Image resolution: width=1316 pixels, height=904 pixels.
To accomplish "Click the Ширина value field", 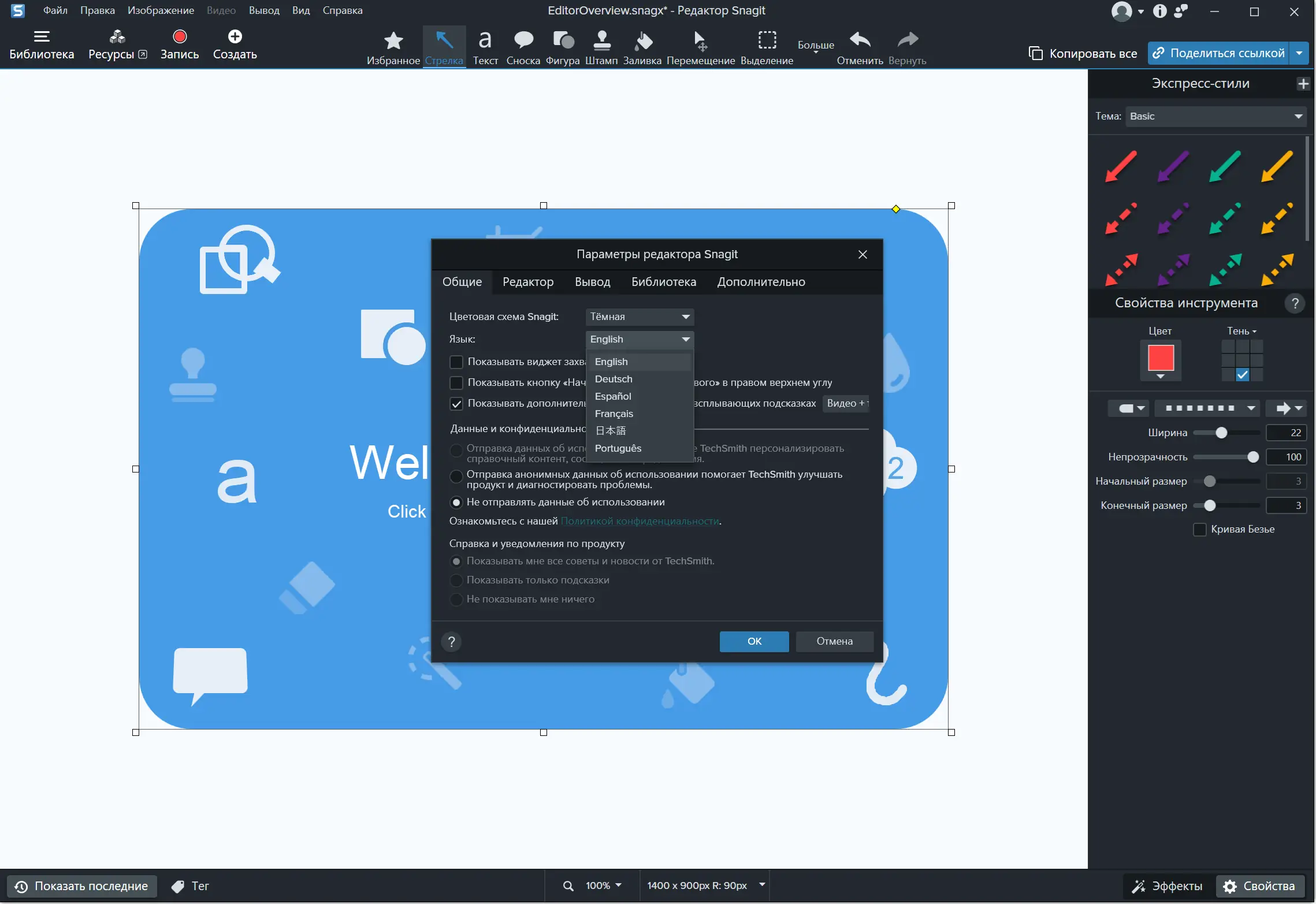I will tap(1286, 433).
